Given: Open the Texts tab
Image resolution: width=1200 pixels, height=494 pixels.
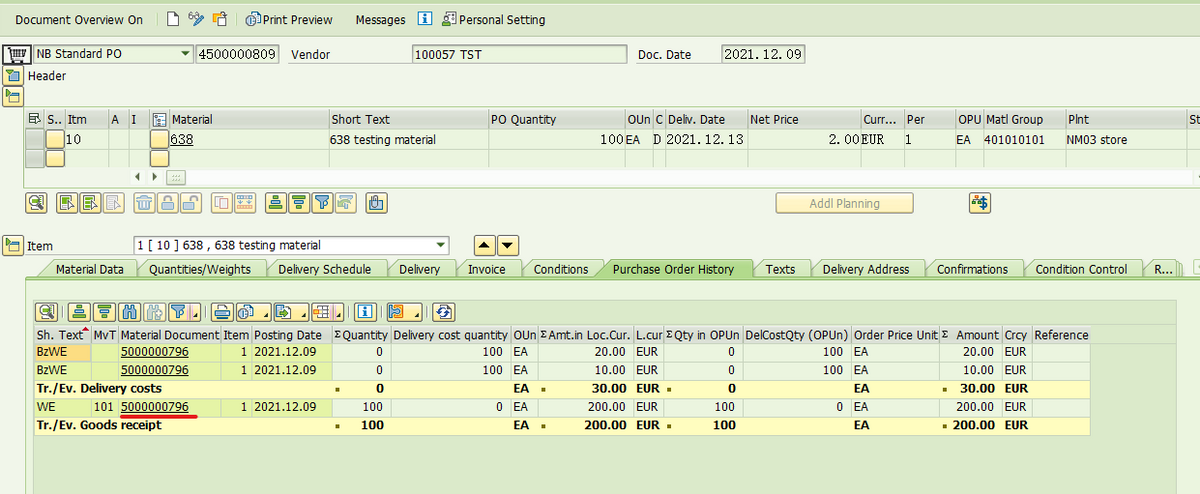Looking at the screenshot, I should tap(780, 269).
